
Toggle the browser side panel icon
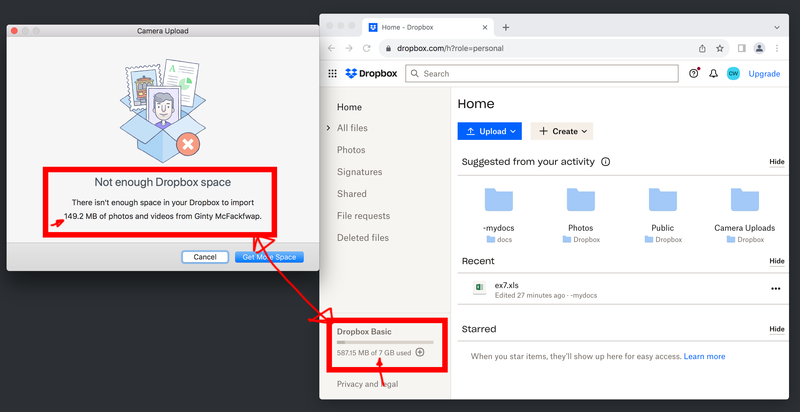(x=741, y=48)
